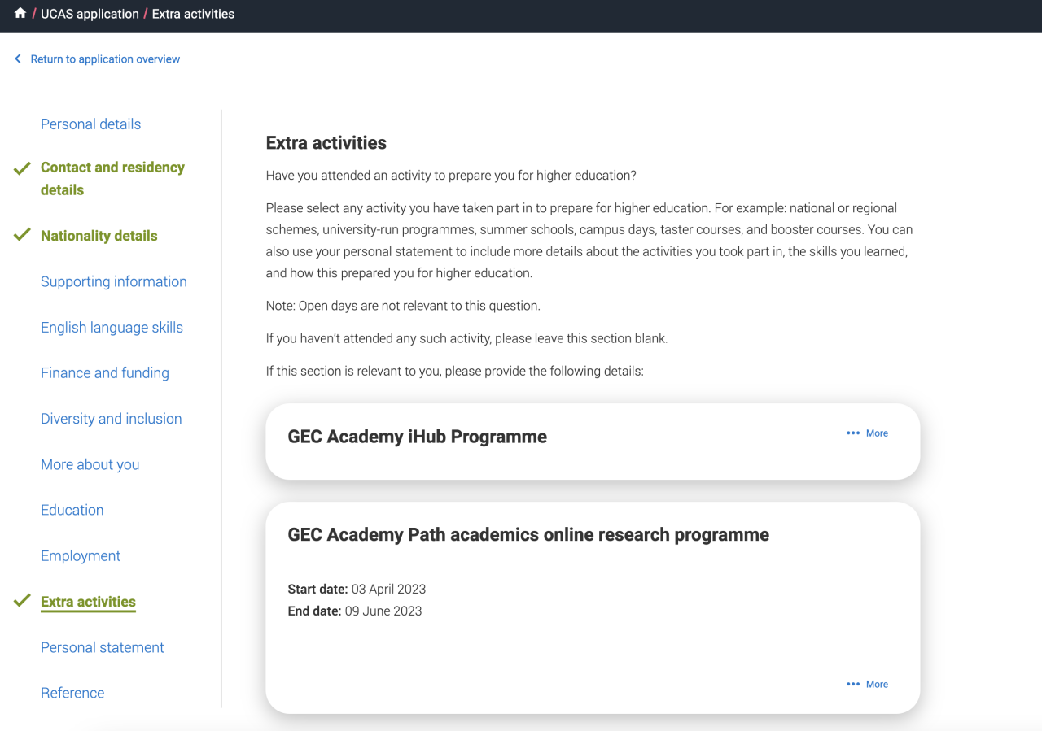Click the home icon in breadcrumb
The width and height of the screenshot is (1042, 732).
coord(20,13)
